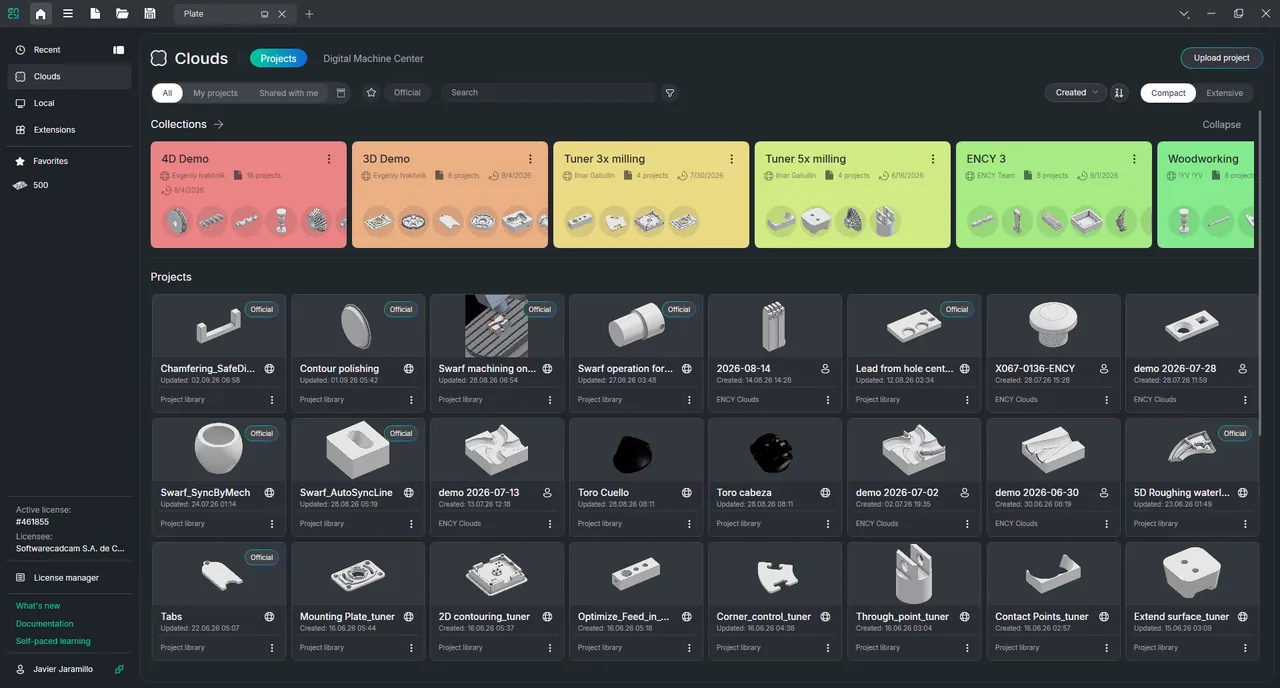This screenshot has width=1280, height=688.
Task: Open Extensions in the sidebar
Action: (x=68, y=130)
